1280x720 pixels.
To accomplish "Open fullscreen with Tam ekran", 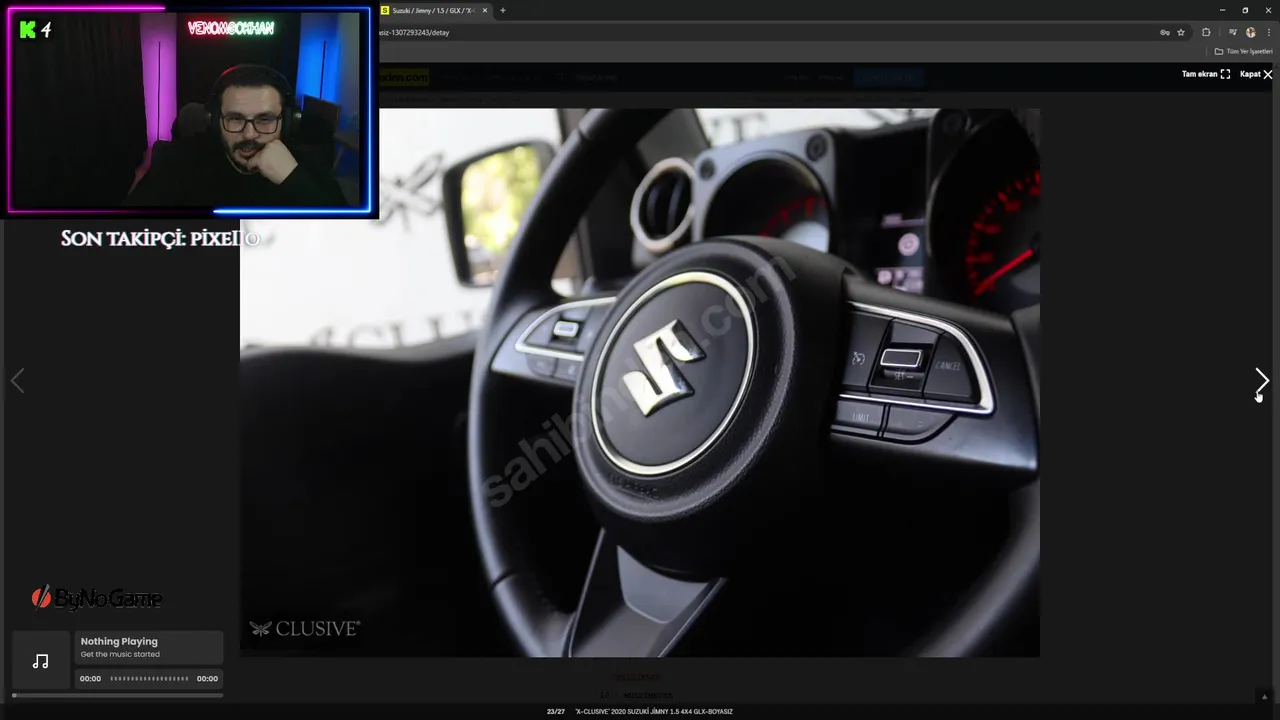I will tap(1206, 74).
